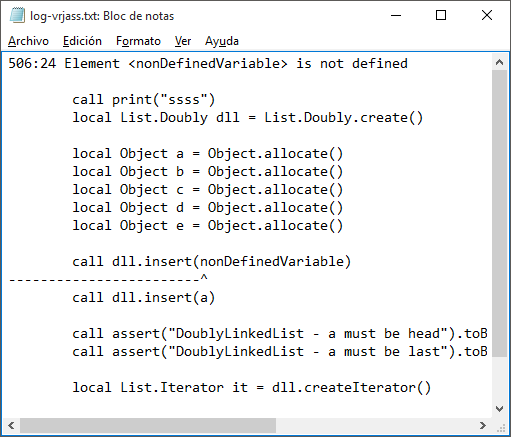This screenshot has height=437, width=511.
Task: Click the resize grip in bottom corner
Action: click(500, 427)
